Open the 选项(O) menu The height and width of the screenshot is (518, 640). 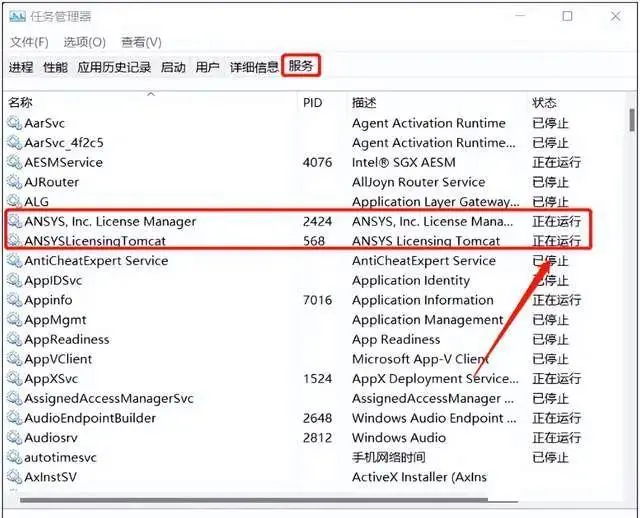coord(84,42)
